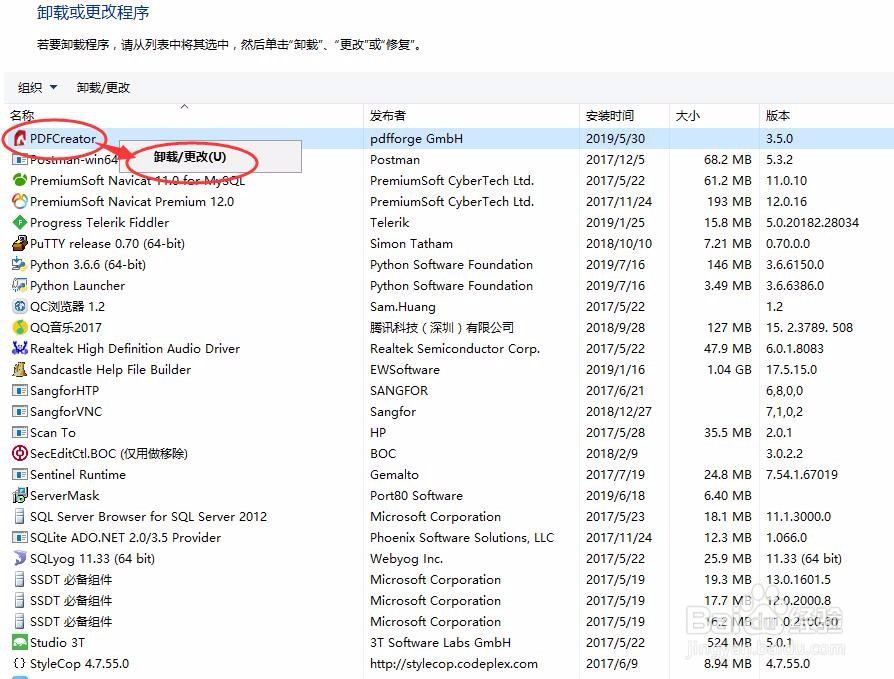894x679 pixels.
Task: Click the Python Launcher icon
Action: pos(20,285)
